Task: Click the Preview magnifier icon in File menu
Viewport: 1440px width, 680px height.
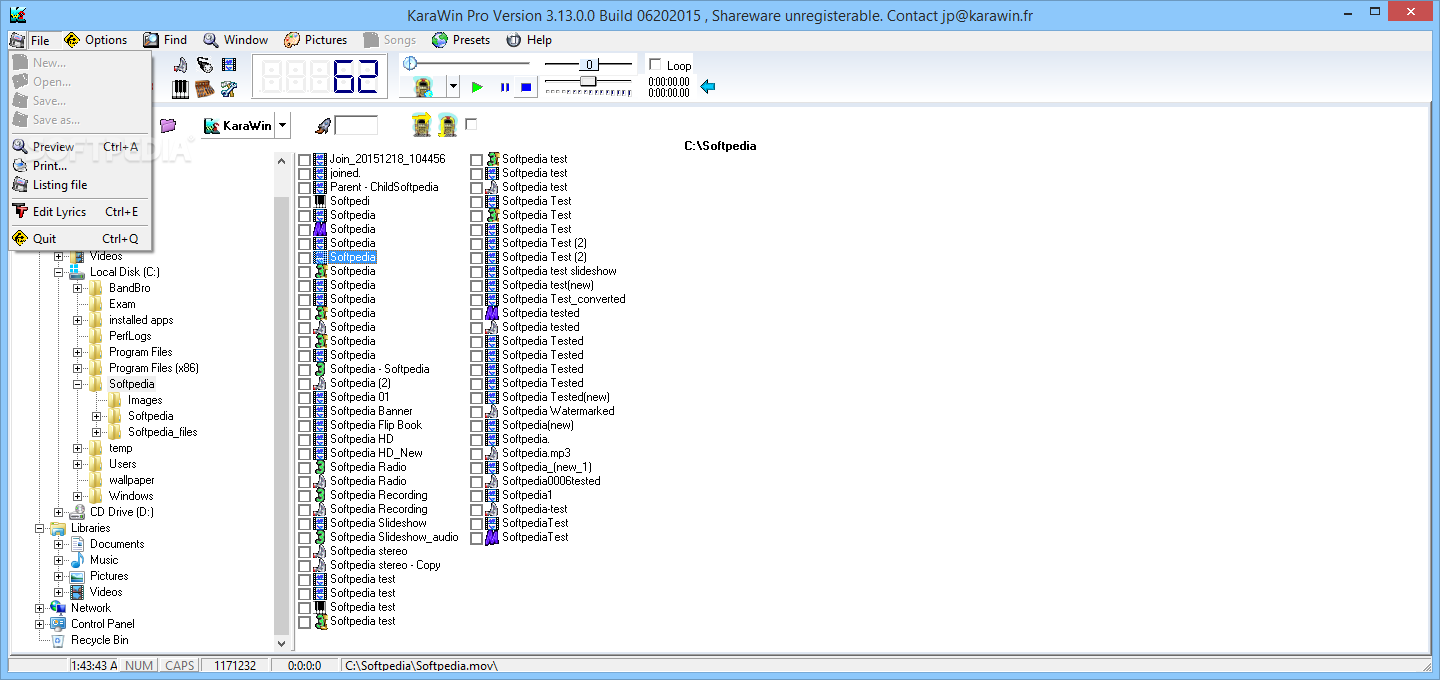Action: (20, 147)
